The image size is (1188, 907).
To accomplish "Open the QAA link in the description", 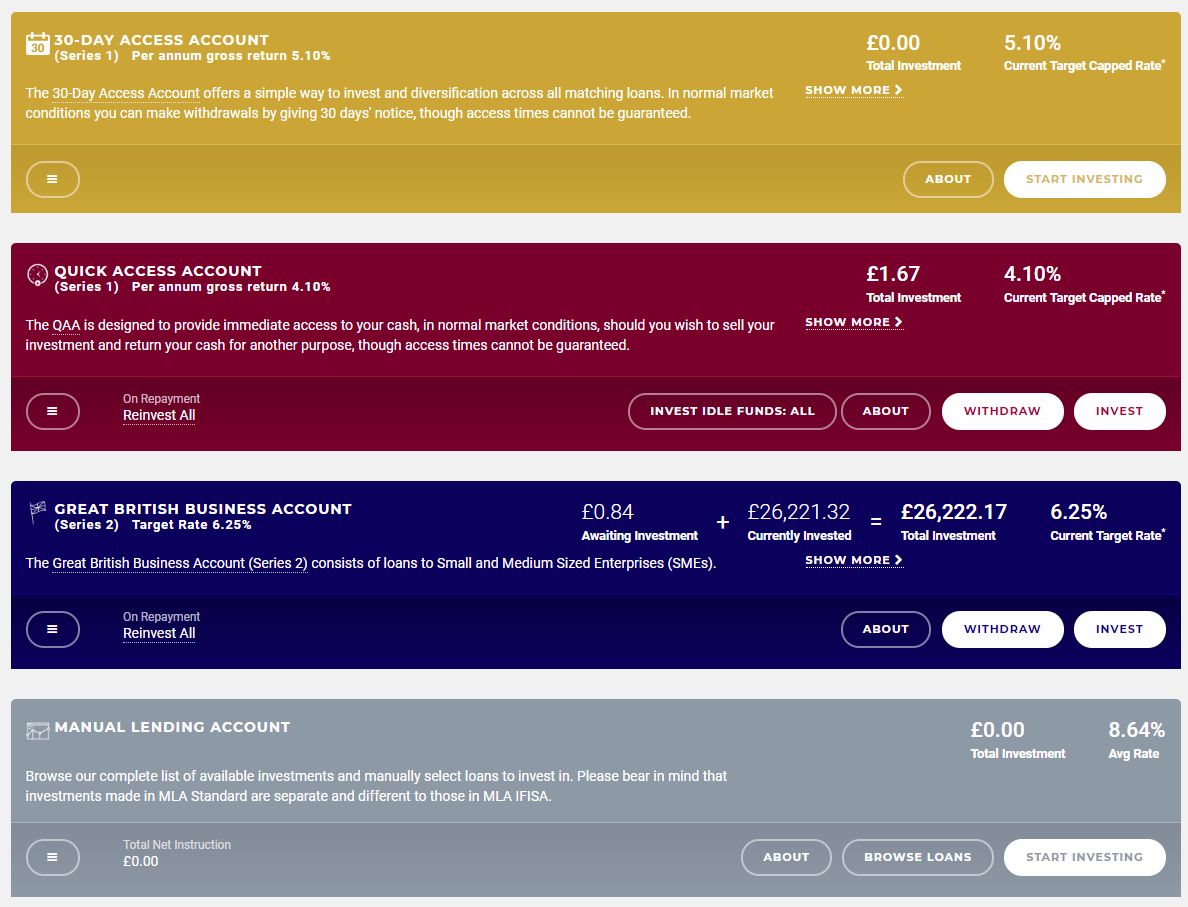I will [x=66, y=325].
